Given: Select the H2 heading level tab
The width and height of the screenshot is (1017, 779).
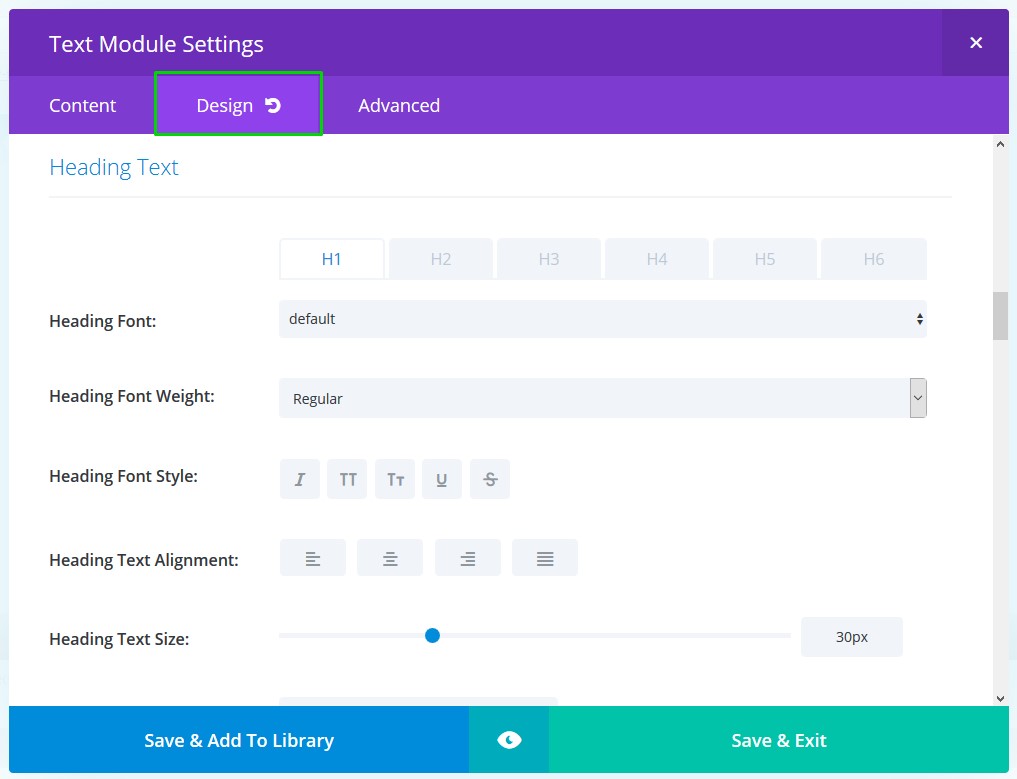Looking at the screenshot, I should tap(441, 259).
